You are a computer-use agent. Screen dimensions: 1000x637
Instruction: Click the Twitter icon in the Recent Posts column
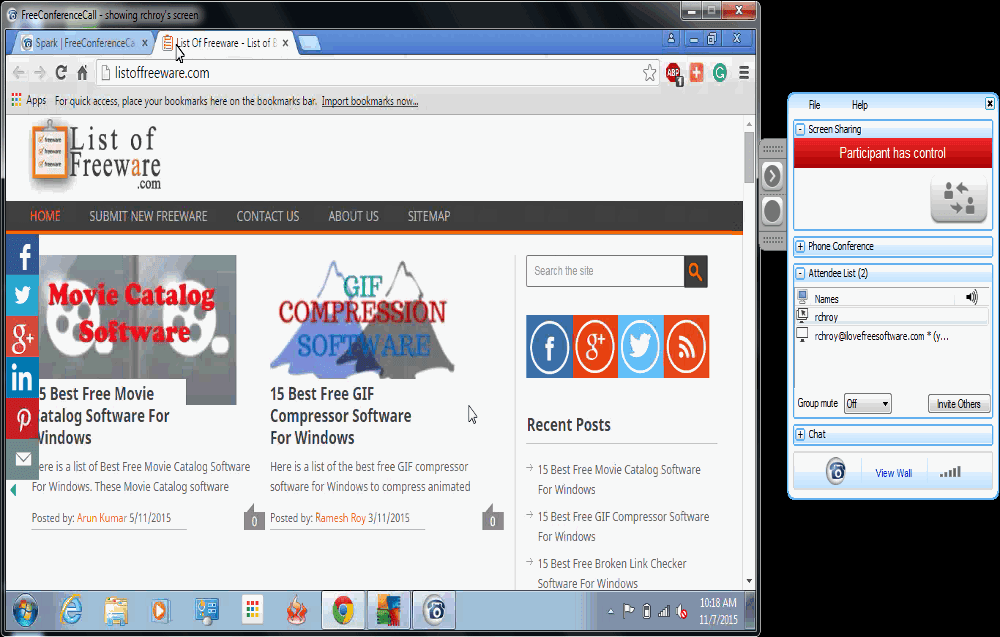click(x=640, y=347)
